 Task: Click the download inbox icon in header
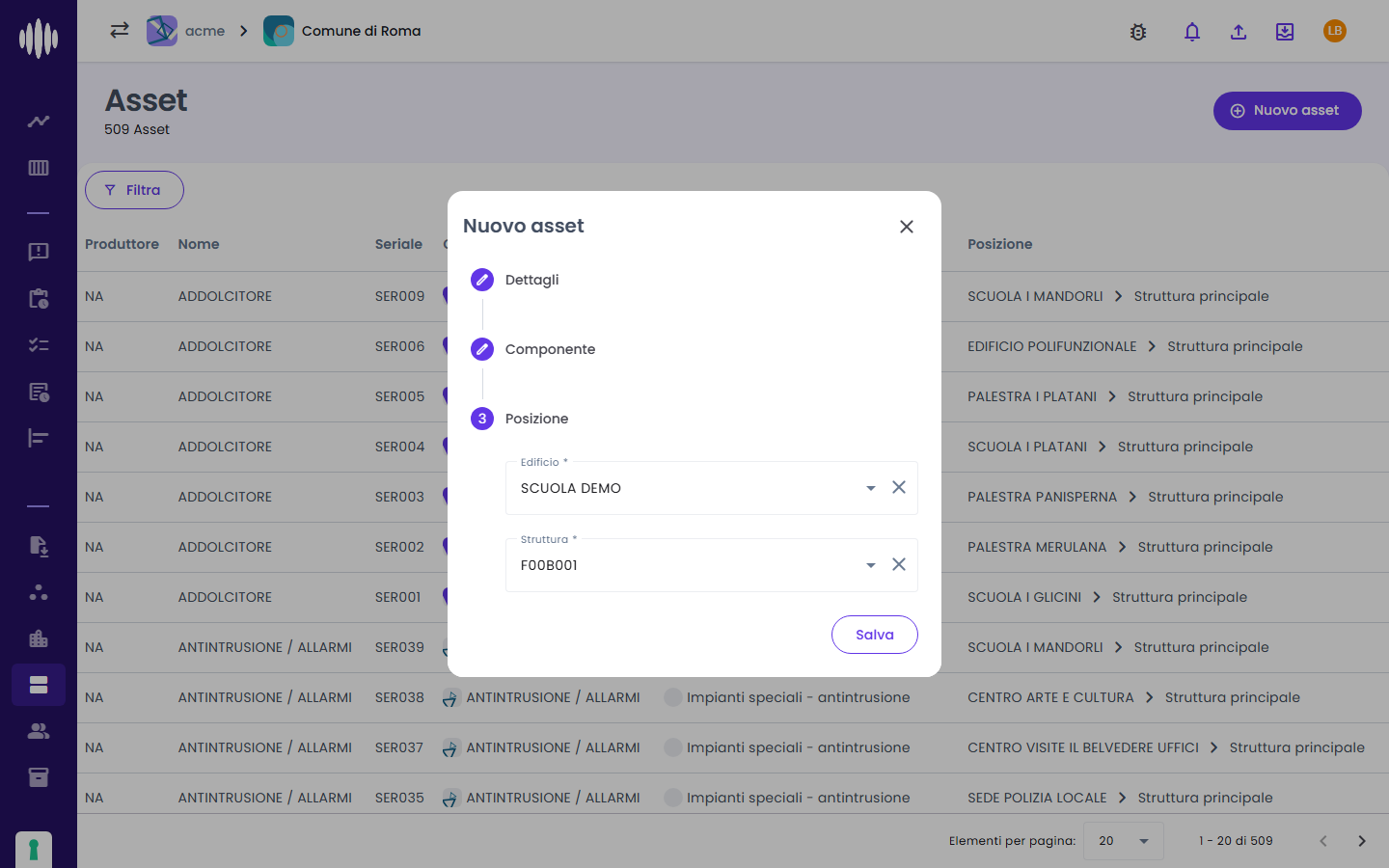point(1285,32)
